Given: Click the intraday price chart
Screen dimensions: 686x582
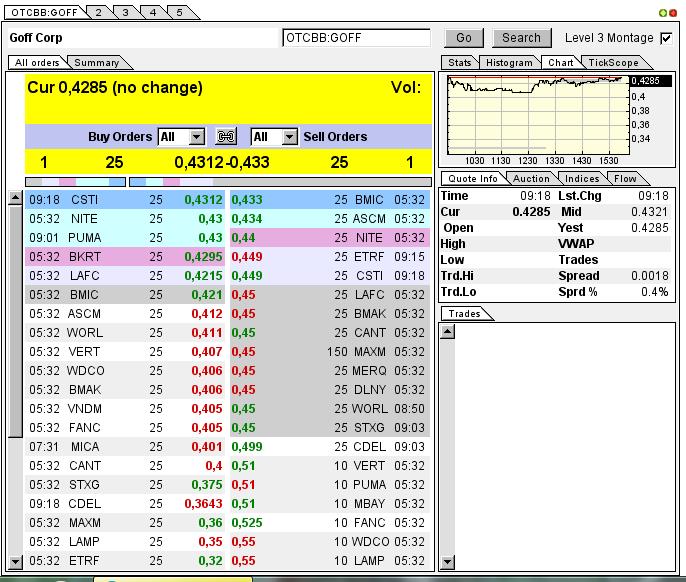Looking at the screenshot, I should [x=538, y=115].
